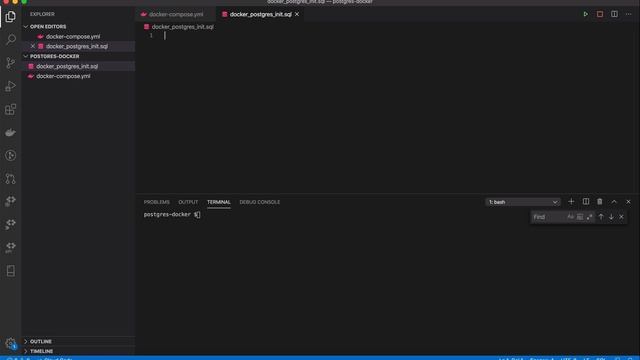Click the docker_postgres_init.sql breadcrumb
This screenshot has height=360, width=640.
[x=182, y=27]
